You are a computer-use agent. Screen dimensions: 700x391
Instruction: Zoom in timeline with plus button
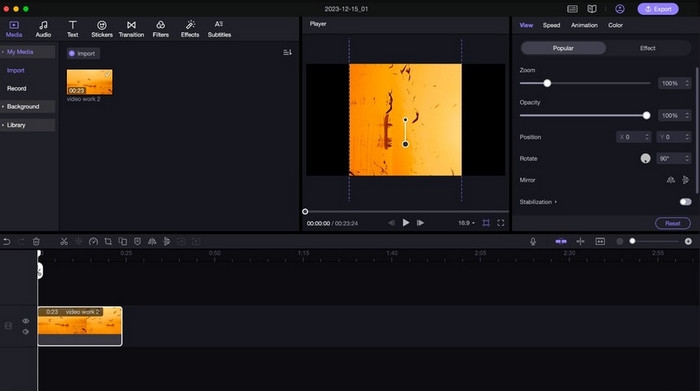coord(688,241)
